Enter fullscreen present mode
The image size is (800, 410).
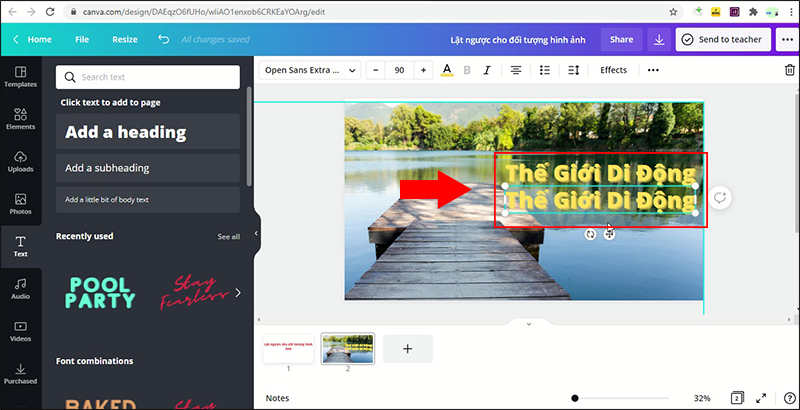[x=761, y=398]
